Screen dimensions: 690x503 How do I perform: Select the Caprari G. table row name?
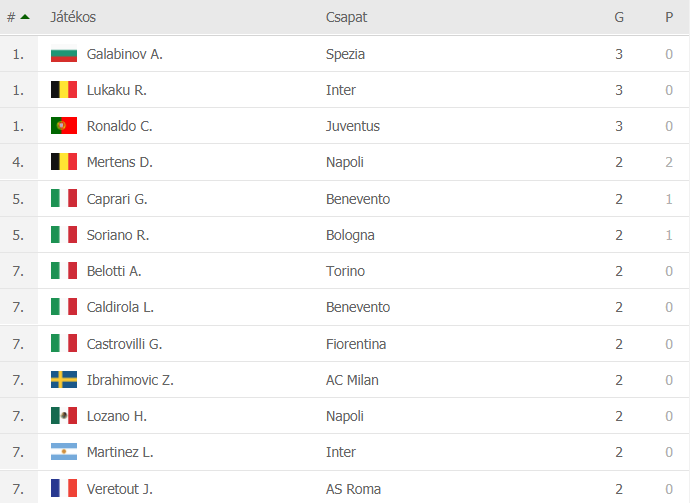pyautogui.click(x=117, y=199)
